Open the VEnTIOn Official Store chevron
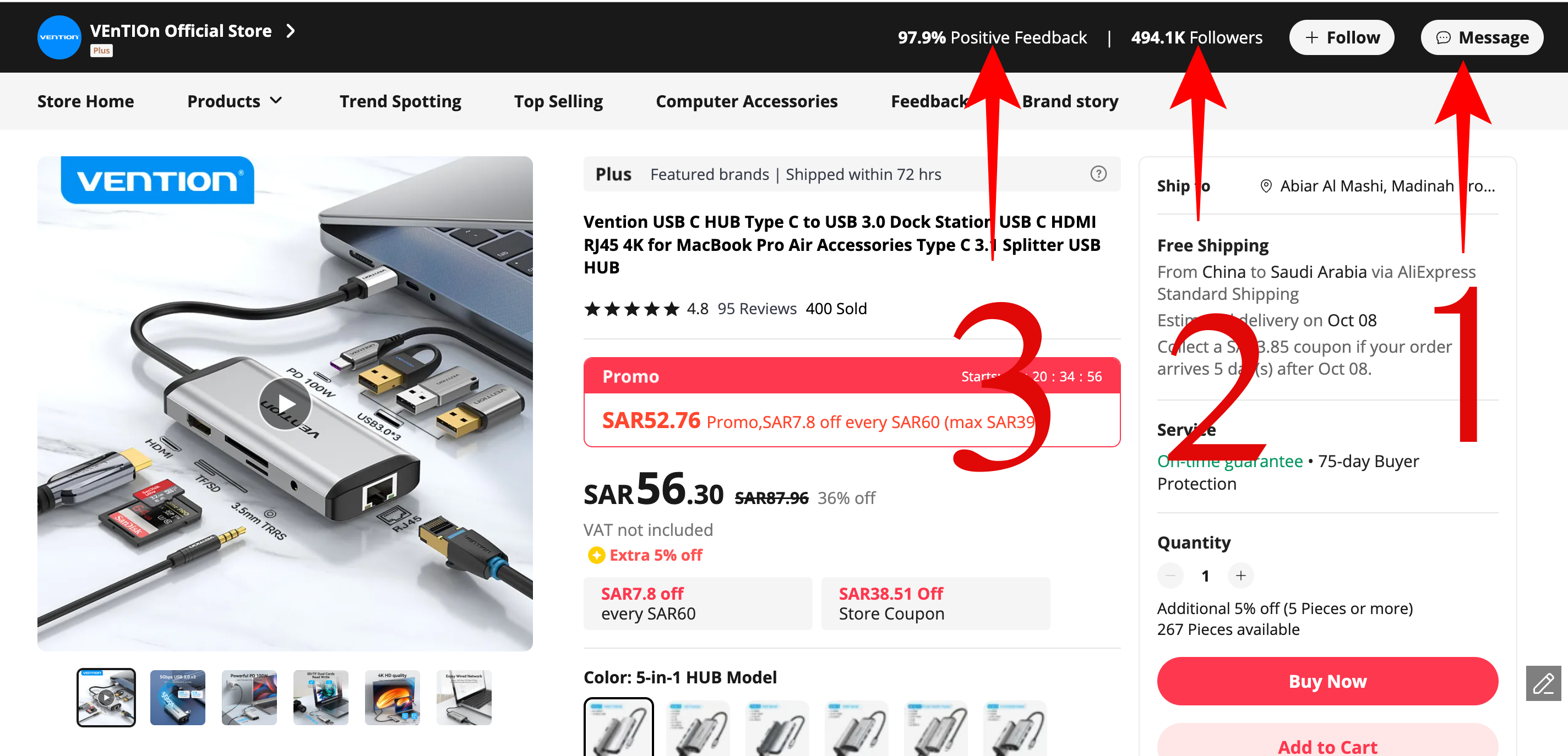The image size is (1568, 756). (291, 30)
